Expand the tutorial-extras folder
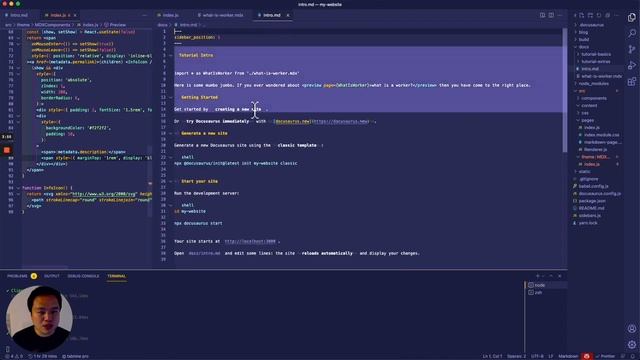This screenshot has width=640, height=360. click(x=596, y=62)
